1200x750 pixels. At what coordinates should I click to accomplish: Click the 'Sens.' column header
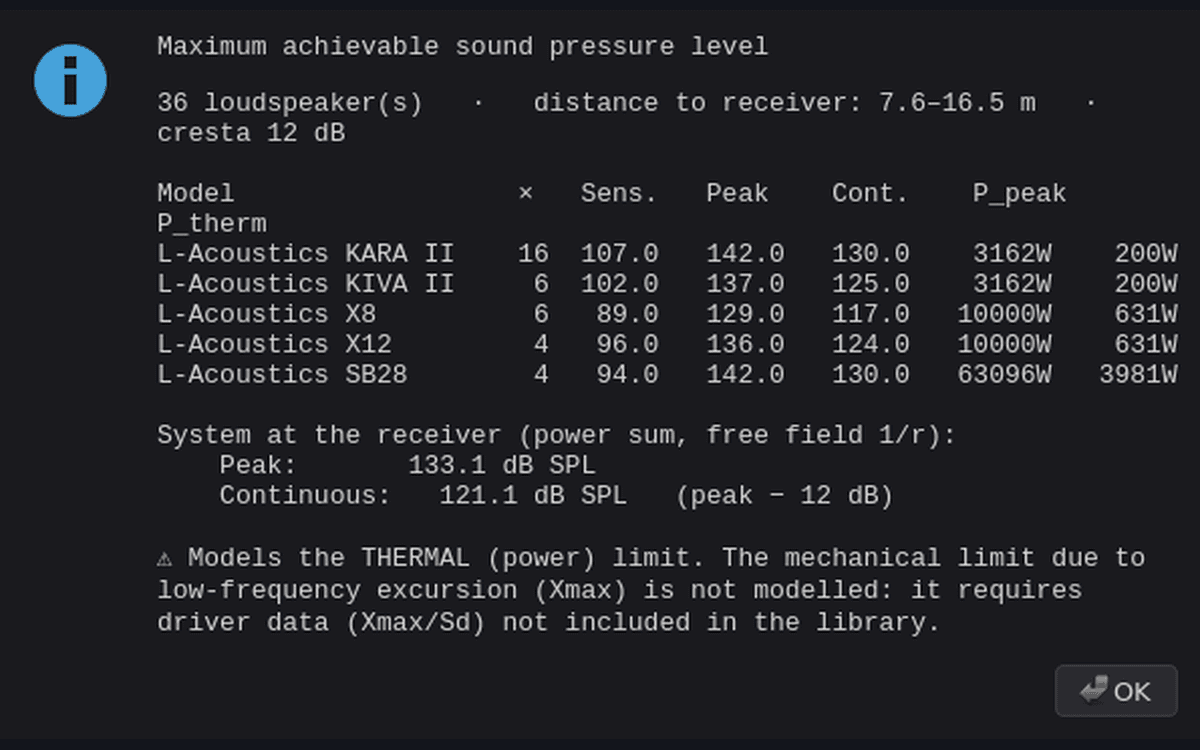click(619, 194)
